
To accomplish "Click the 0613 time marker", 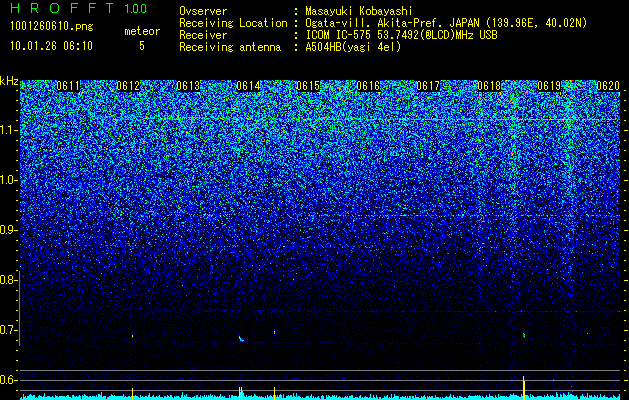I will click(188, 86).
